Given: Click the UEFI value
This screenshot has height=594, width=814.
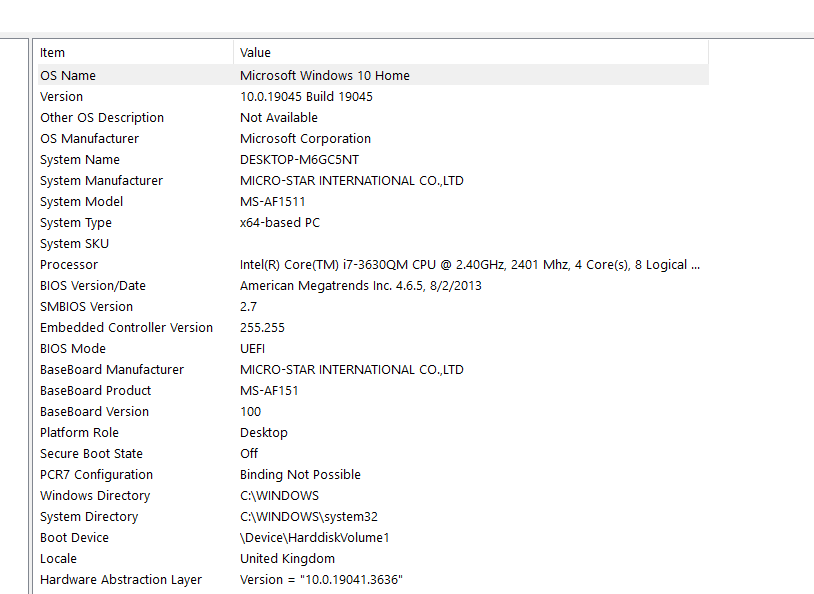Looking at the screenshot, I should click(x=252, y=348).
